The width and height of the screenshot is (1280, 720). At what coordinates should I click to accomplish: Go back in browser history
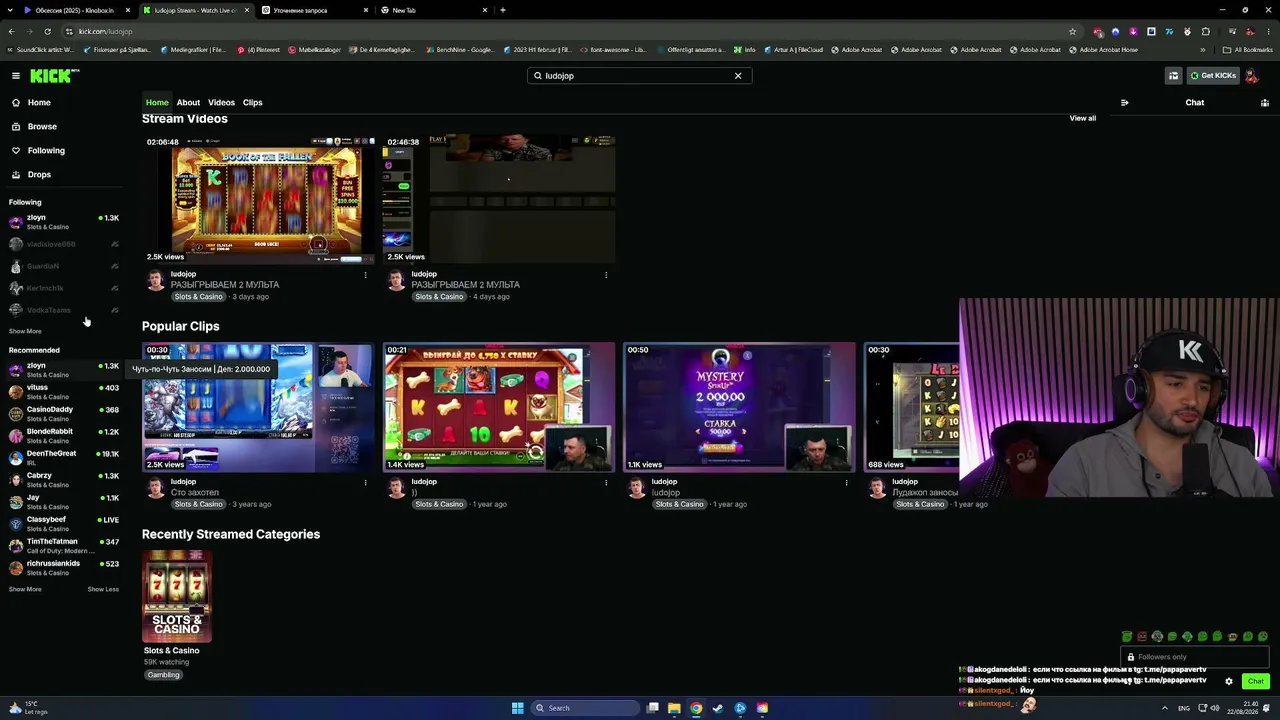click(11, 31)
